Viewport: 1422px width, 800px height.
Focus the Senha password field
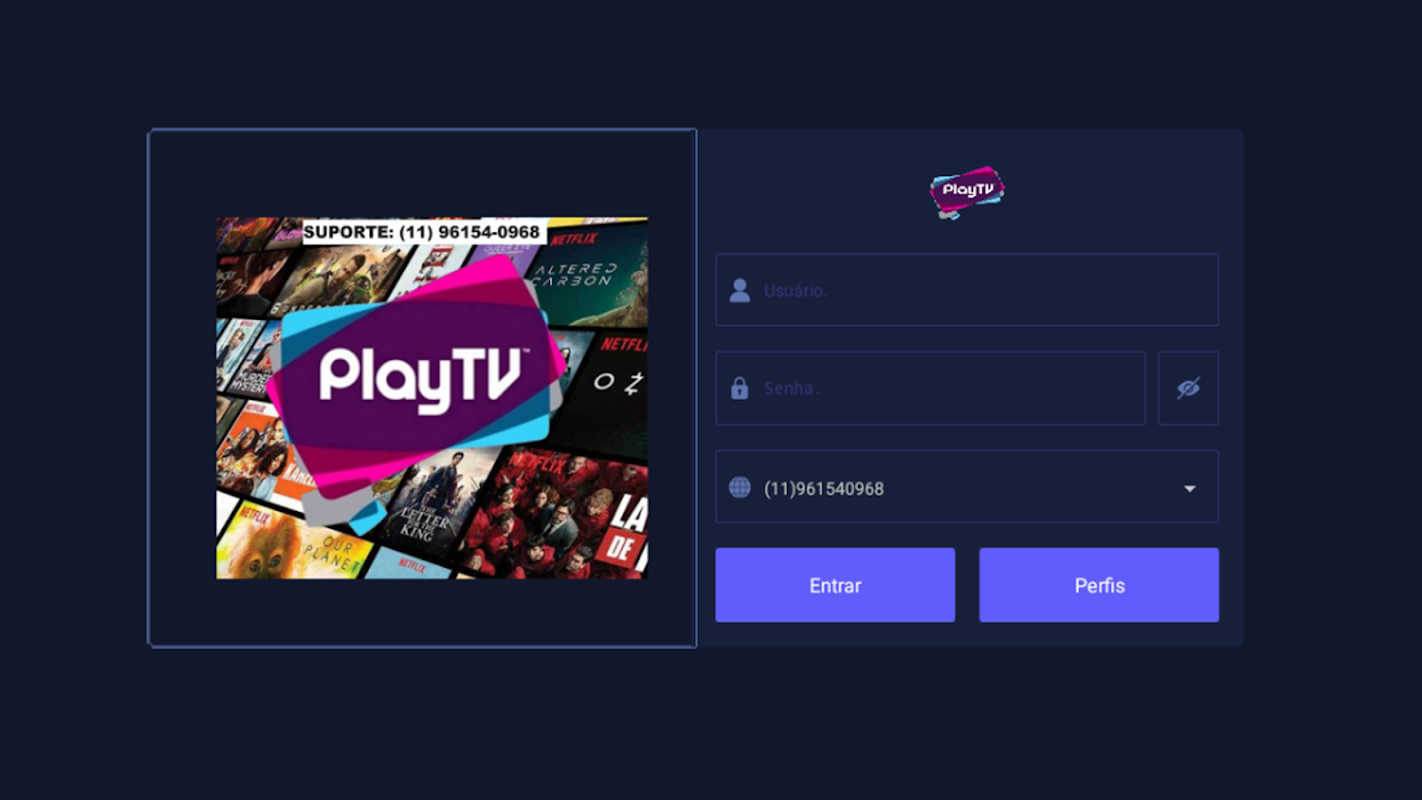(930, 388)
